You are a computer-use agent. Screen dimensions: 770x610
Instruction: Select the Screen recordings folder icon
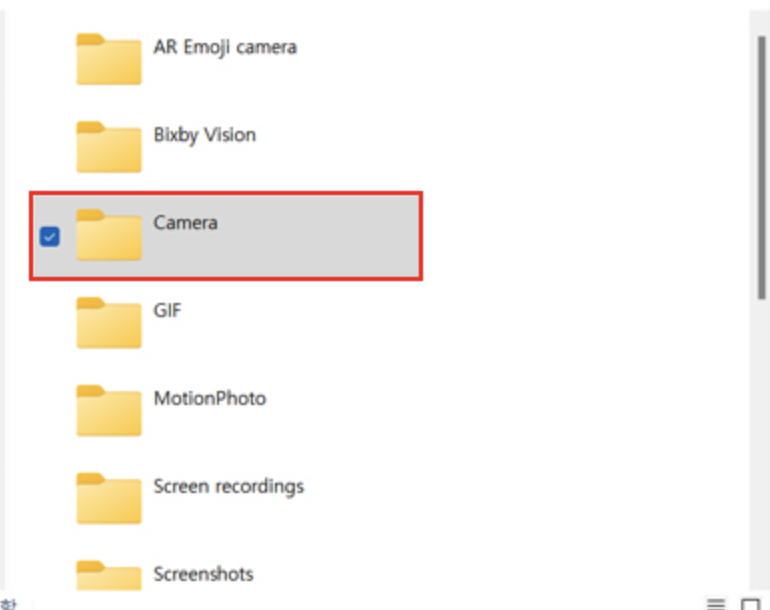pyautogui.click(x=109, y=499)
